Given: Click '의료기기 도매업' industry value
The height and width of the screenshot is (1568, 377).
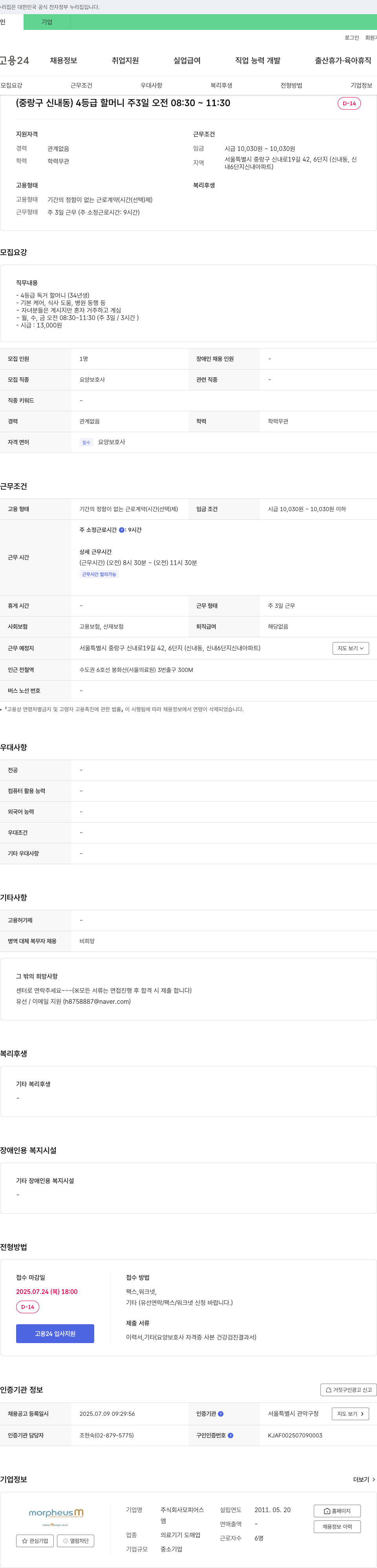Looking at the screenshot, I should (x=180, y=1535).
